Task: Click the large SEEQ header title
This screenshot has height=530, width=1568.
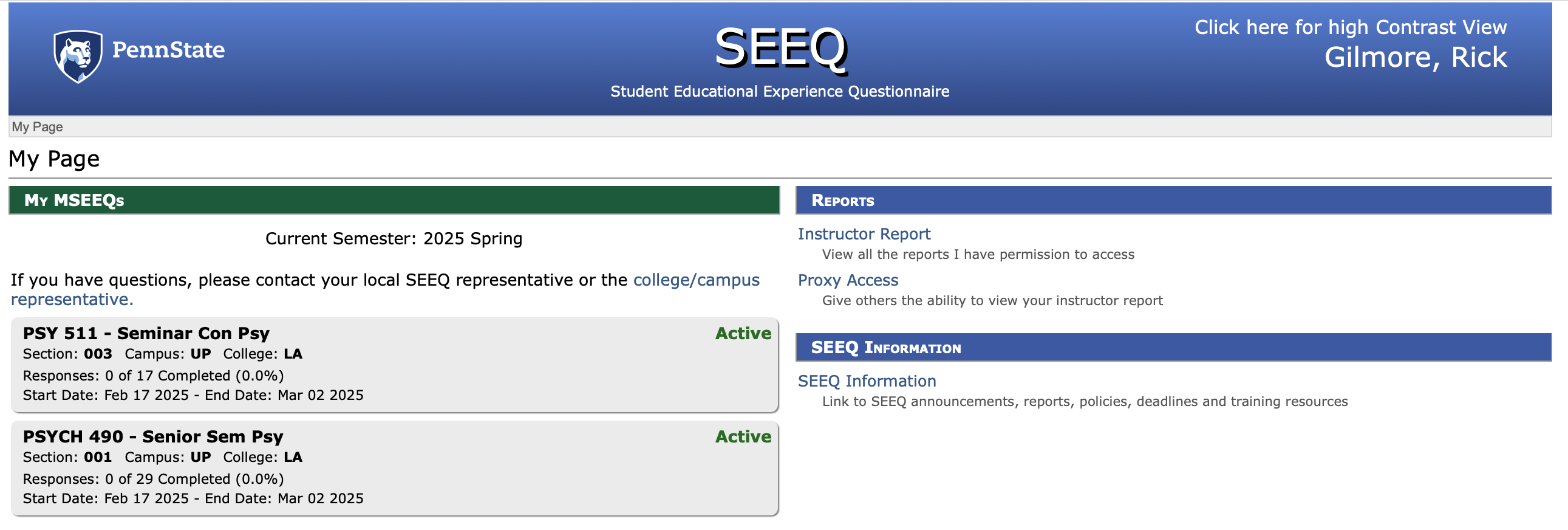Action: pyautogui.click(x=780, y=47)
